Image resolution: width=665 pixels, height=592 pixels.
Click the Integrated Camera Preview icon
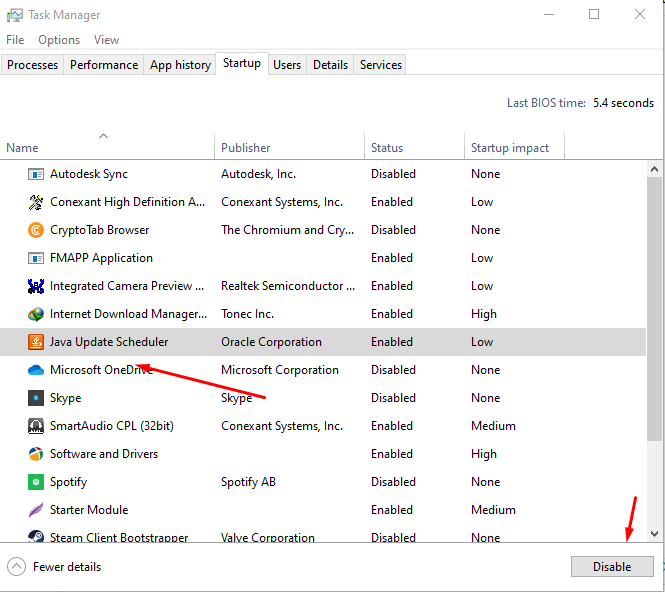(36, 286)
